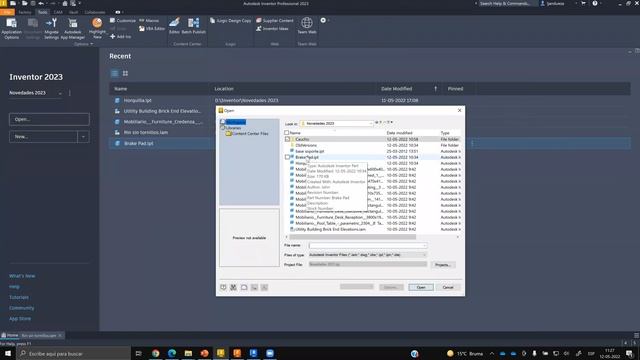
Task: Open the App Store link
Action: tap(20, 318)
